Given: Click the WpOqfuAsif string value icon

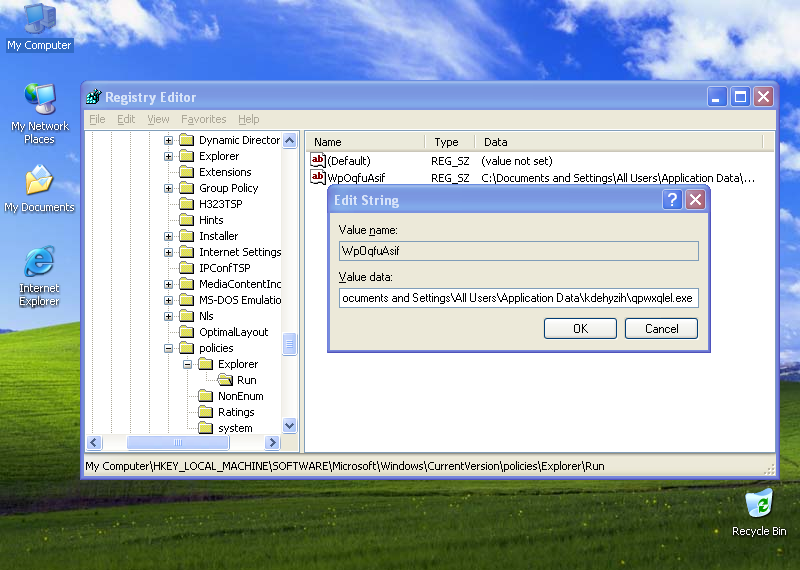Looking at the screenshot, I should click(x=318, y=178).
